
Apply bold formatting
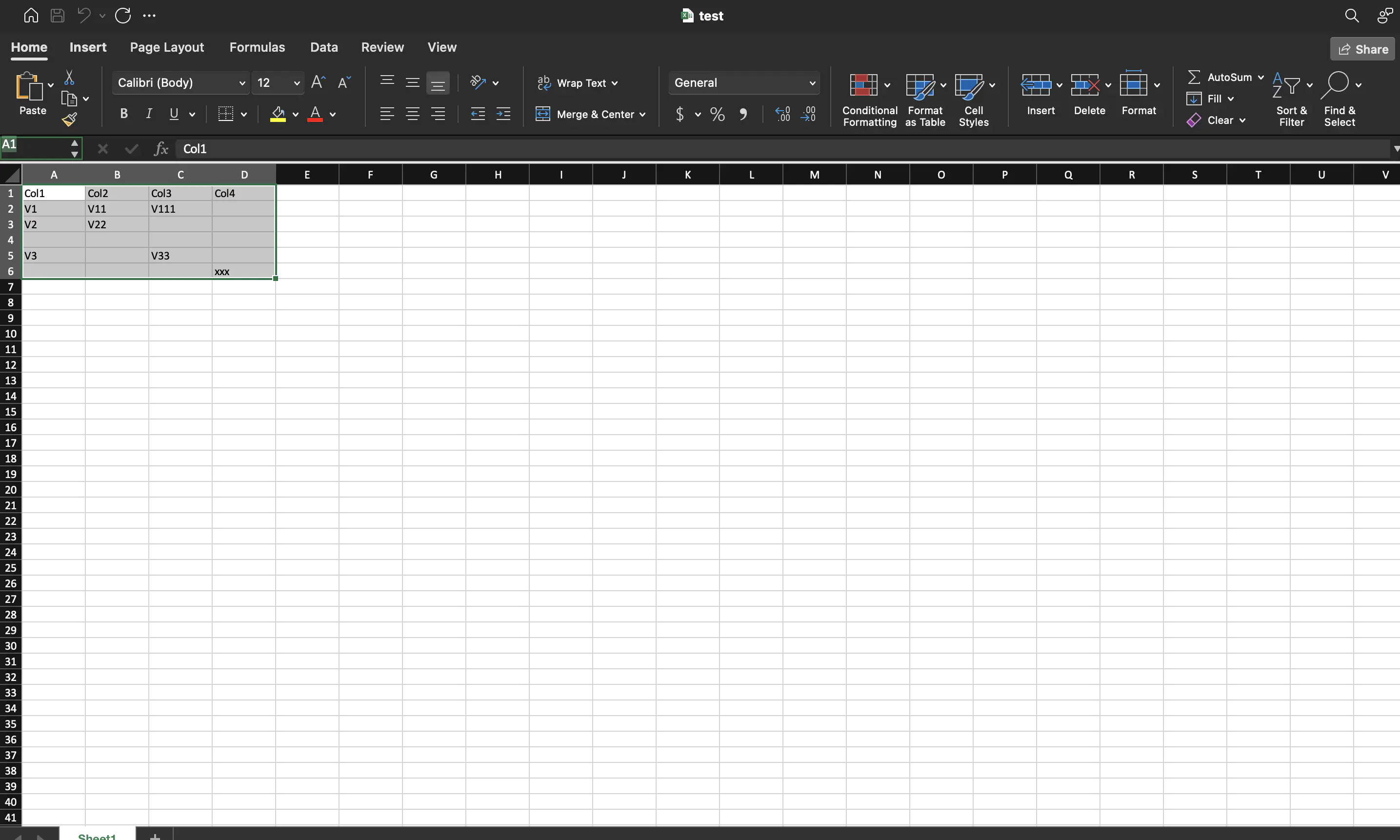124,114
